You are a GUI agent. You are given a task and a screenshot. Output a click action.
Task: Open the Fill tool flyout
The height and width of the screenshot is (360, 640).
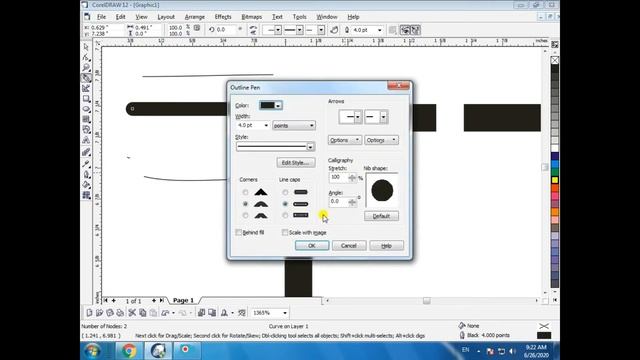click(86, 185)
